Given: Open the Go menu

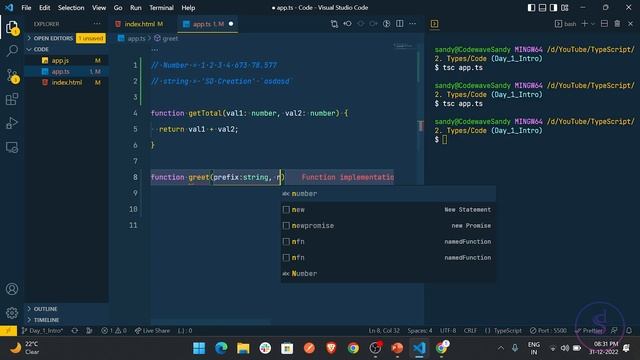Looking at the screenshot, I should click(x=118, y=8).
